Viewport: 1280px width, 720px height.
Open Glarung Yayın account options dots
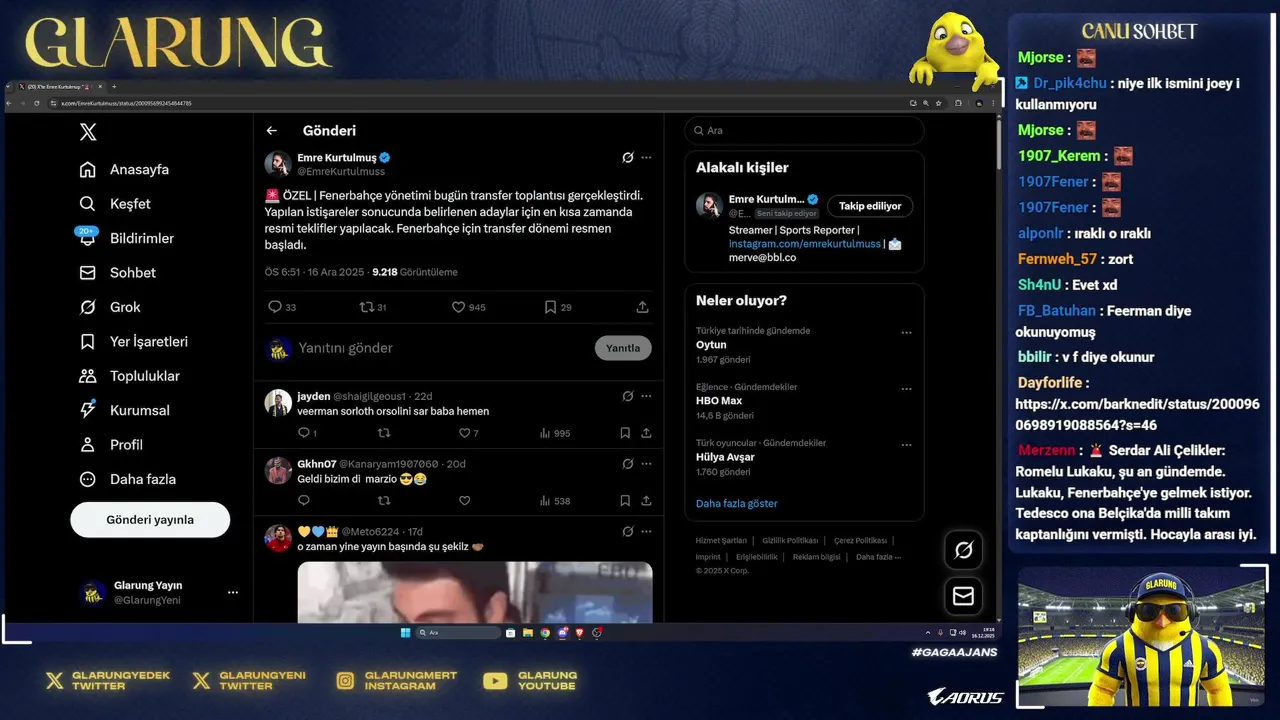233,592
